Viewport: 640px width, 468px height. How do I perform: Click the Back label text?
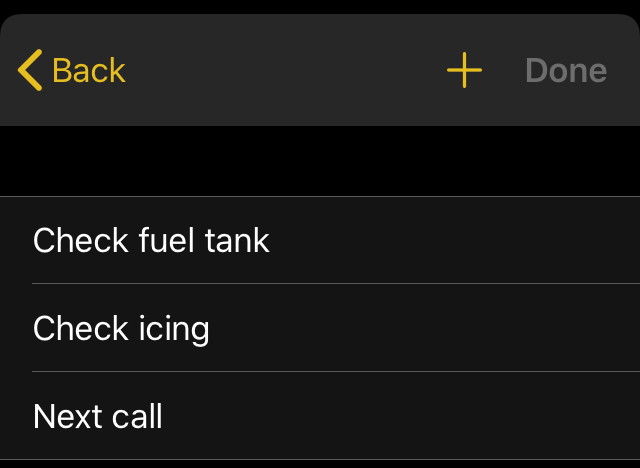click(89, 71)
